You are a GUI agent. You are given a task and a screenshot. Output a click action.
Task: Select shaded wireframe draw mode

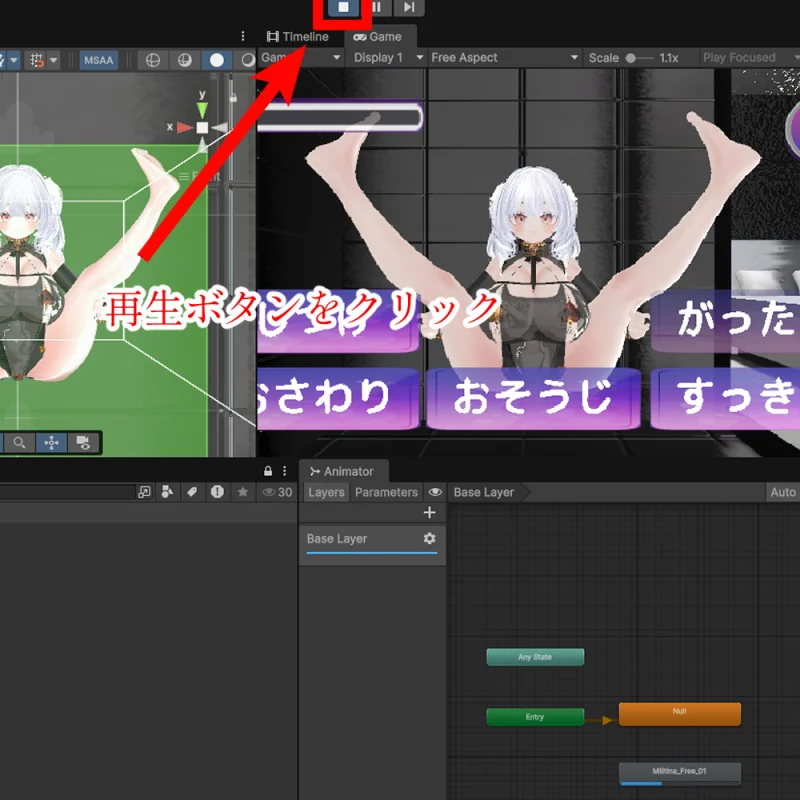185,60
